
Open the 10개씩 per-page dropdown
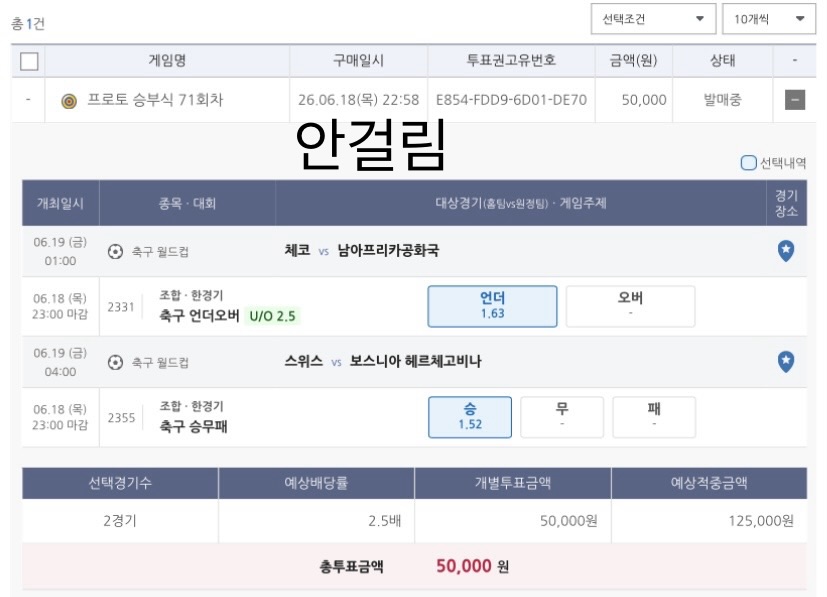768,19
